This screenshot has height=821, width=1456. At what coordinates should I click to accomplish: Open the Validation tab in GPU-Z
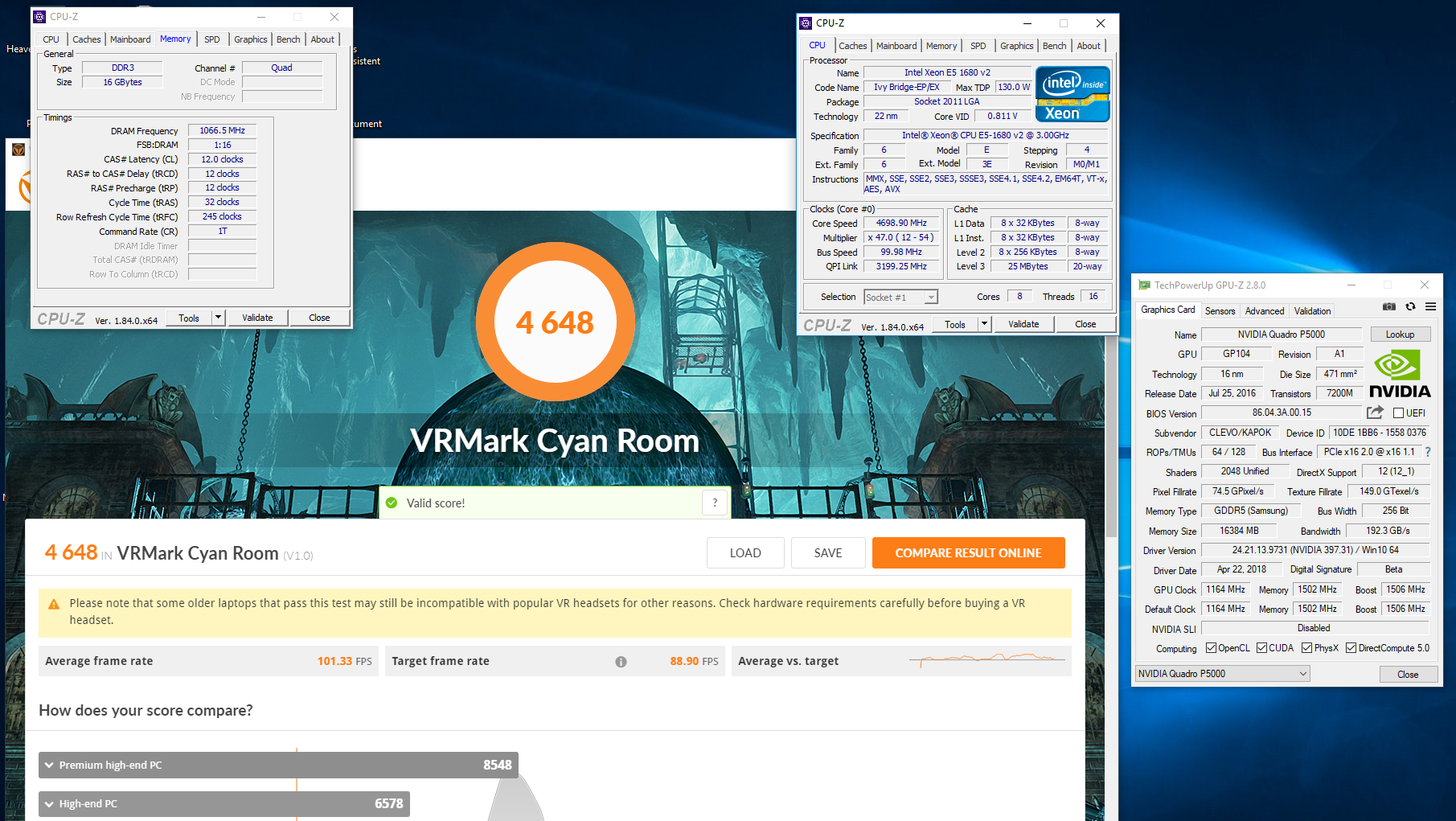coord(1312,311)
